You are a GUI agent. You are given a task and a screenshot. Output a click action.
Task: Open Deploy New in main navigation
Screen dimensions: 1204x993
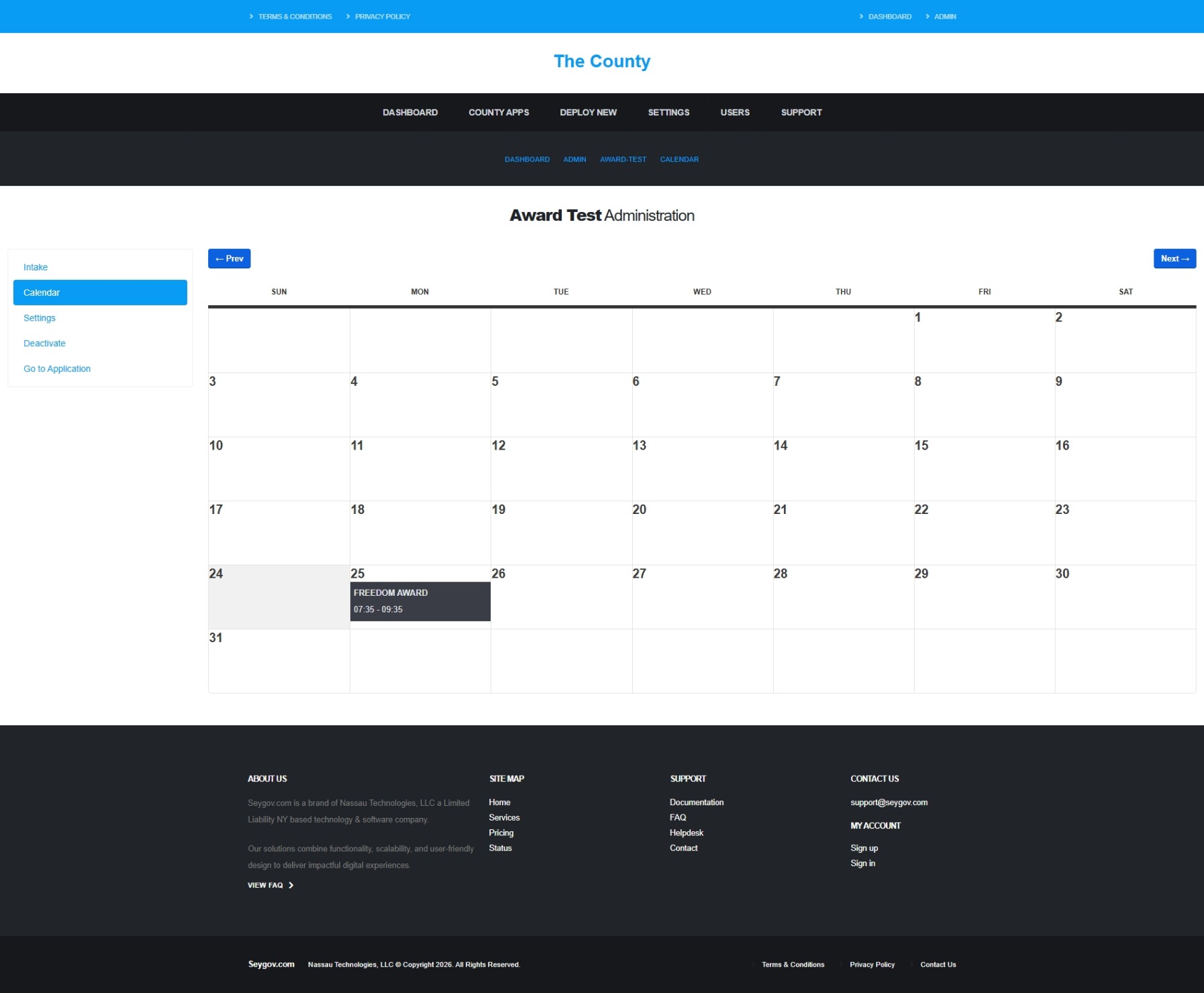(x=588, y=112)
